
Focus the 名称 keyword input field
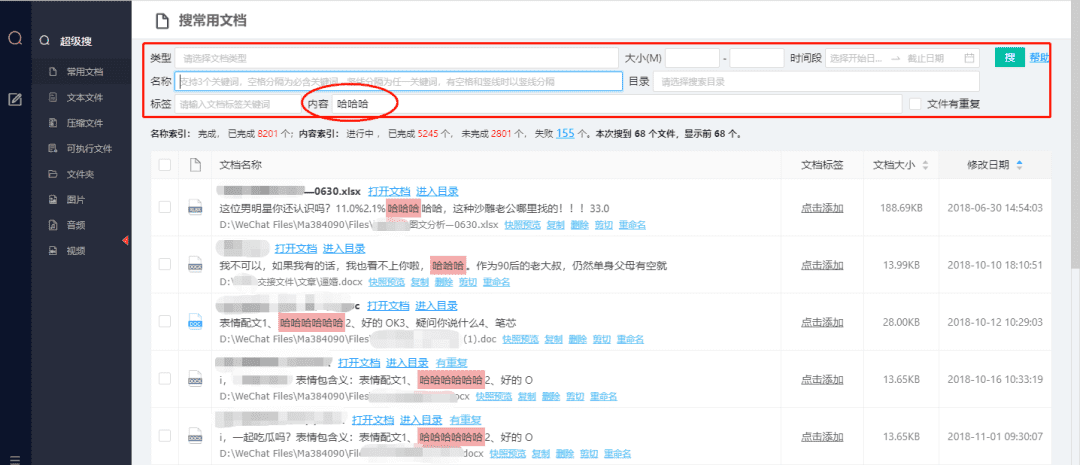[x=399, y=81]
